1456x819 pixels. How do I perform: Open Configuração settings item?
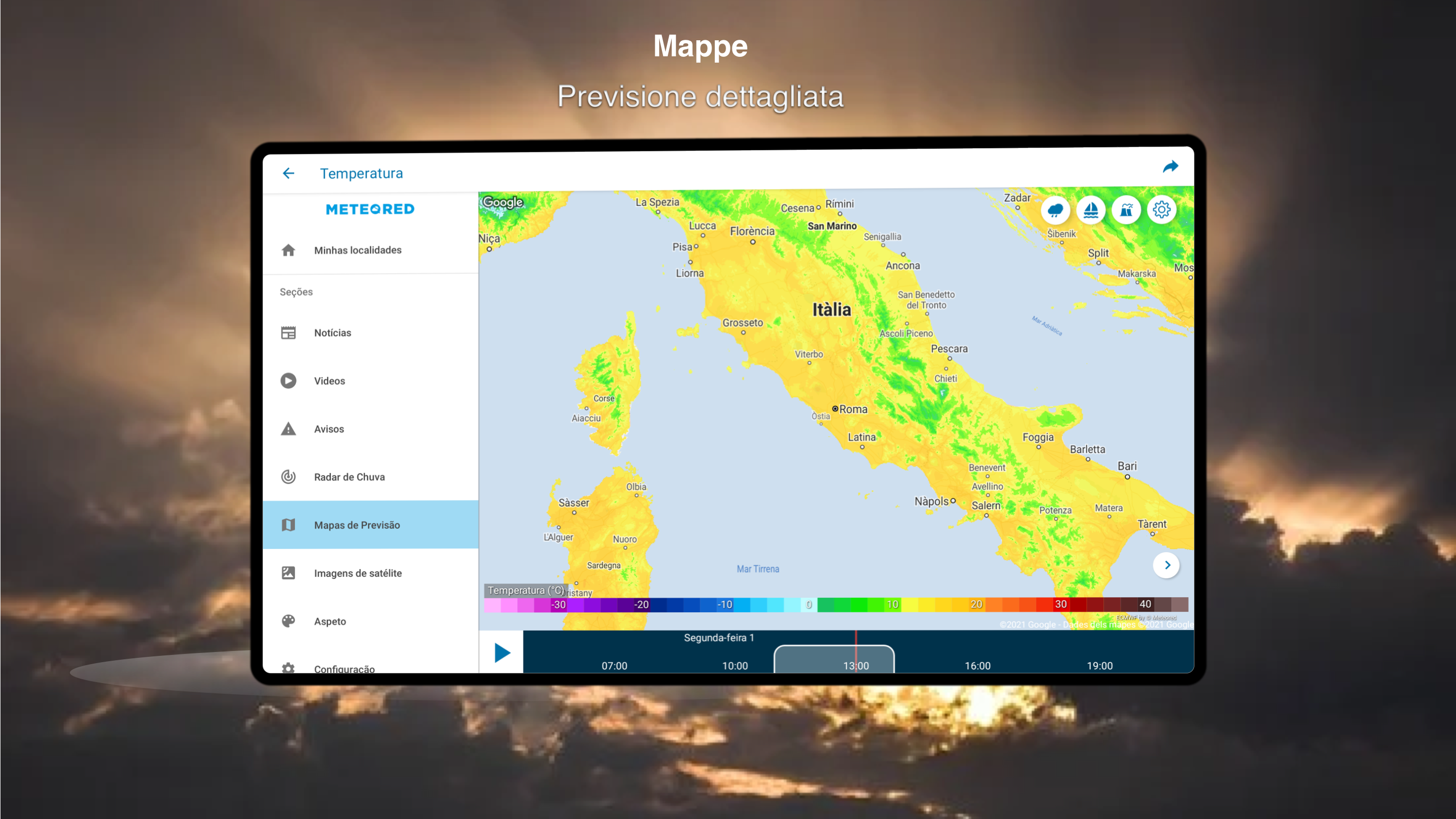(344, 668)
